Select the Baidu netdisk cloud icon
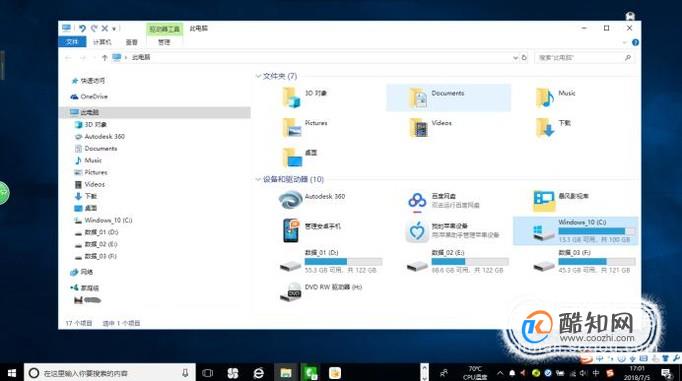 [417, 201]
